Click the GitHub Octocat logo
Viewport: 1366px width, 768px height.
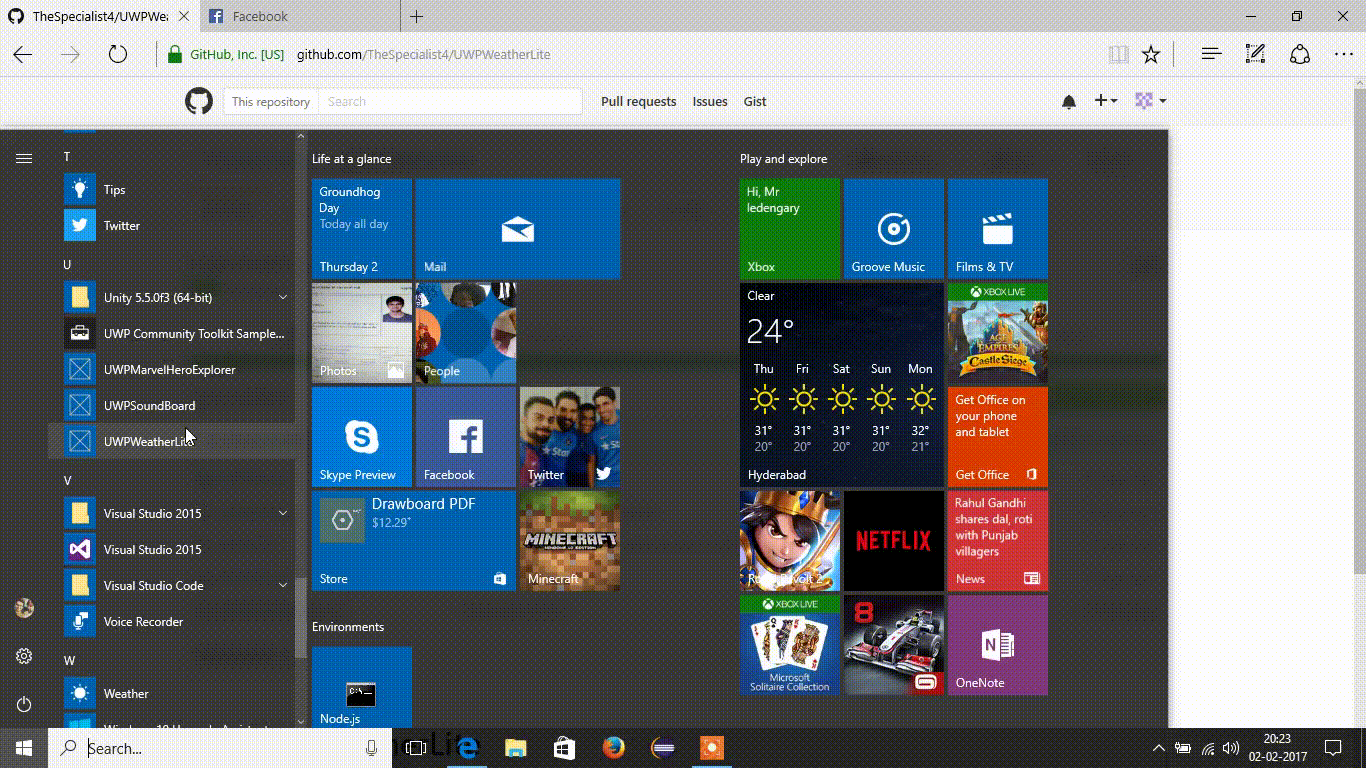[x=199, y=101]
